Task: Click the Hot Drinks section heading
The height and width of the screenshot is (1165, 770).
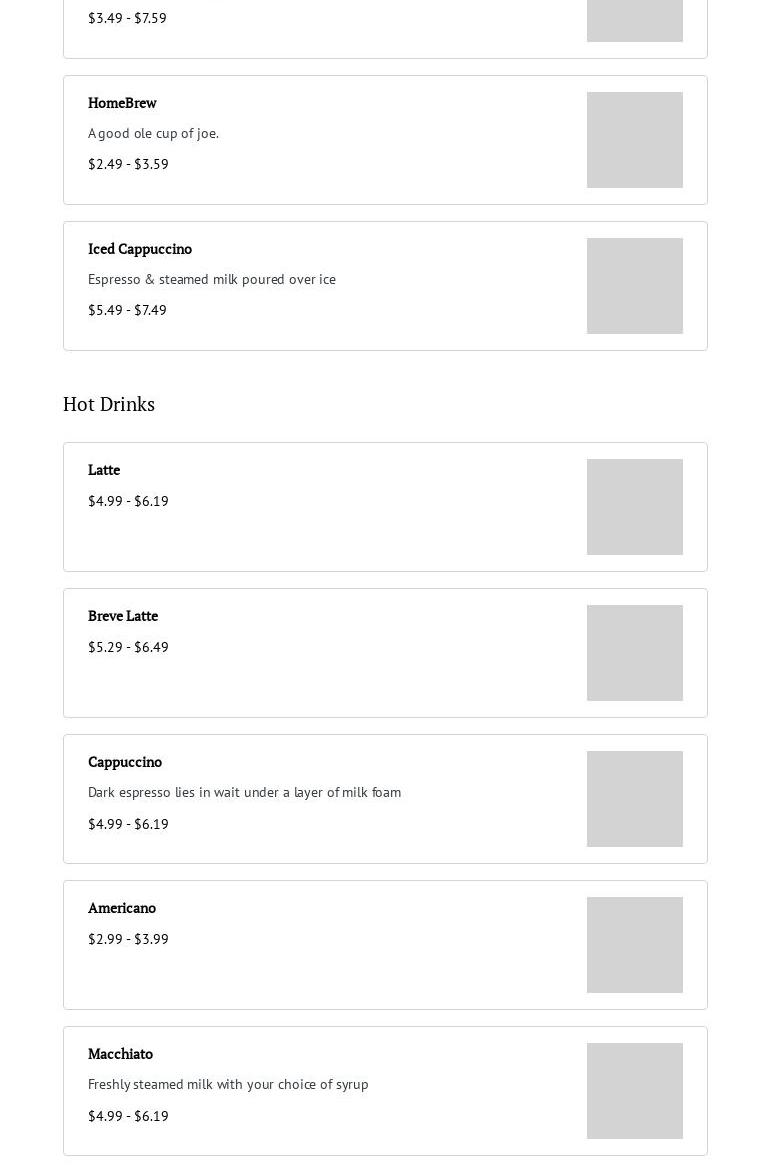Action: (109, 404)
